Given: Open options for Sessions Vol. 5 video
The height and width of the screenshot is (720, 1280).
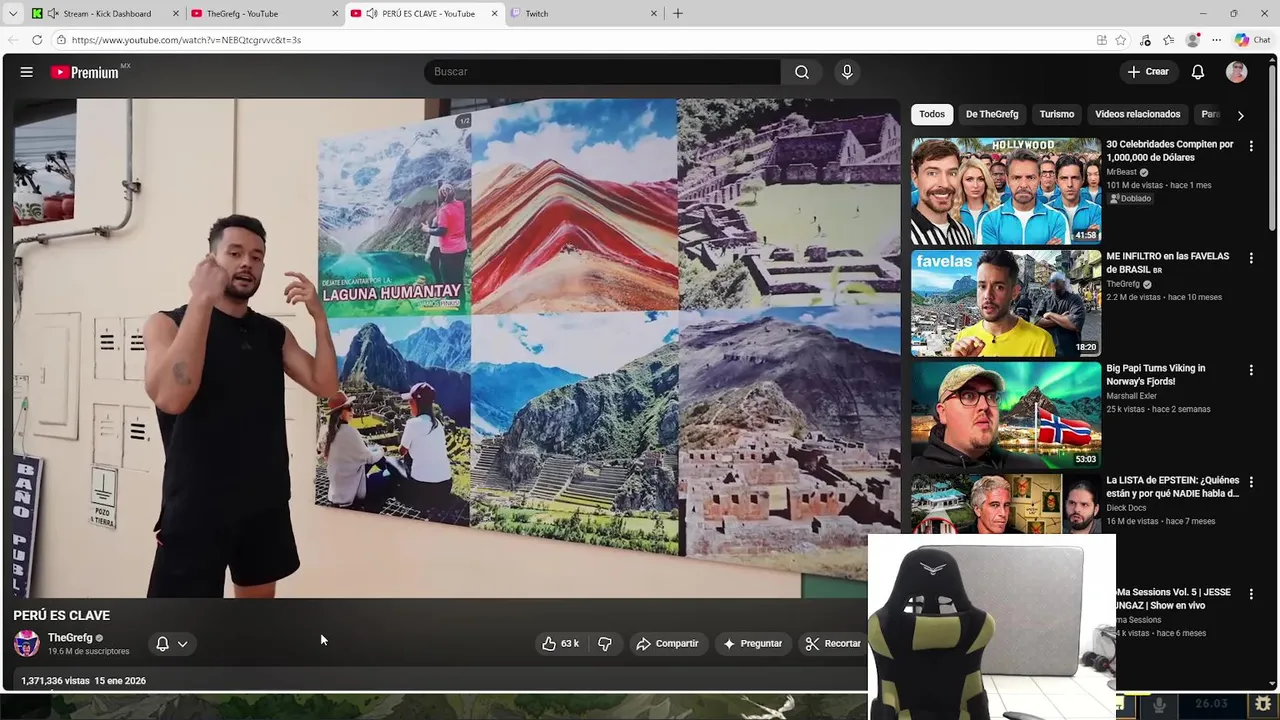Looking at the screenshot, I should click(1251, 594).
